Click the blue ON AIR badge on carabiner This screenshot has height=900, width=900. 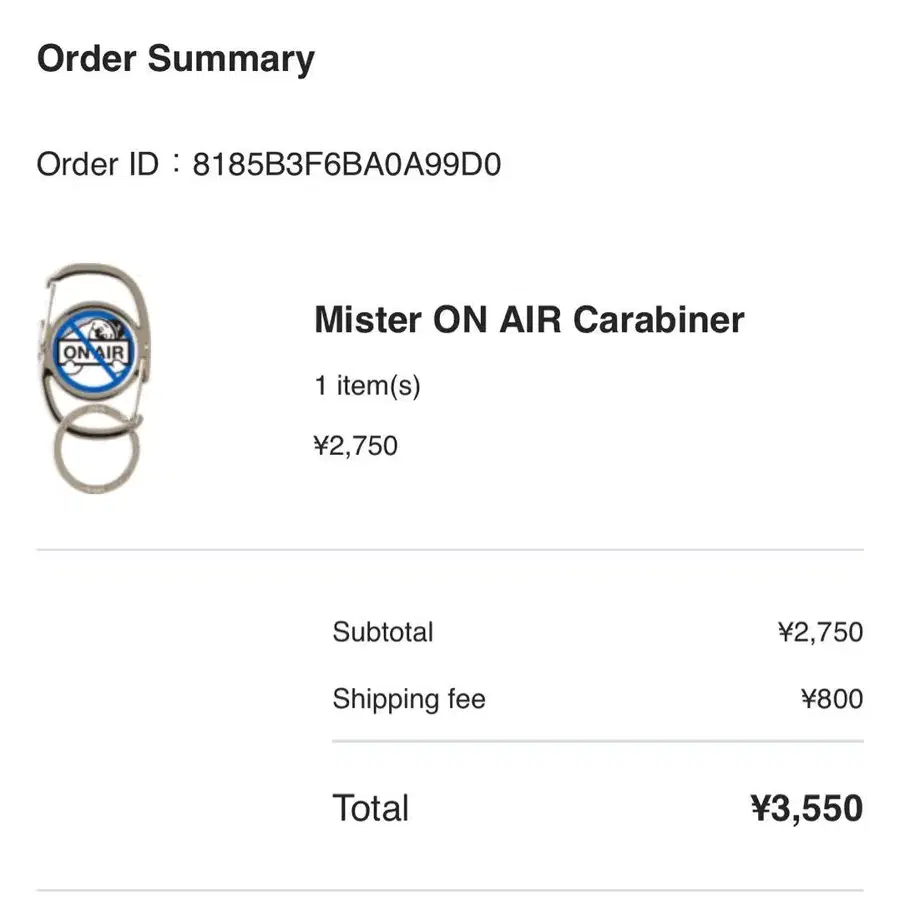point(92,348)
